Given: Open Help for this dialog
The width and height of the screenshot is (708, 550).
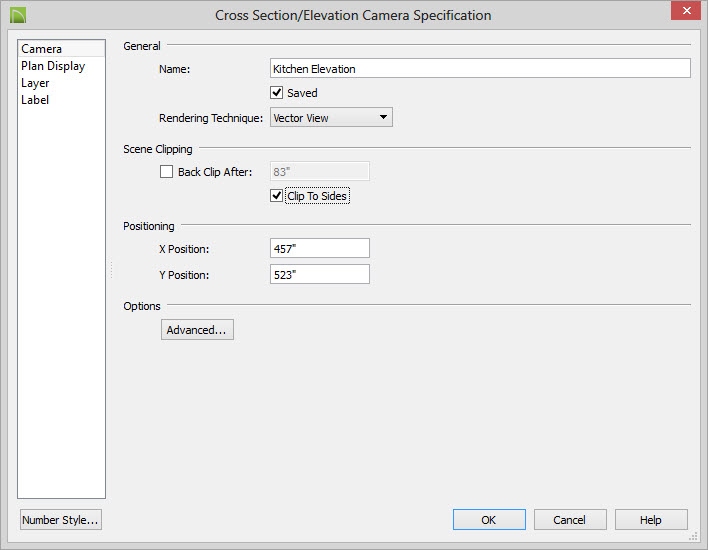Looking at the screenshot, I should (x=651, y=520).
